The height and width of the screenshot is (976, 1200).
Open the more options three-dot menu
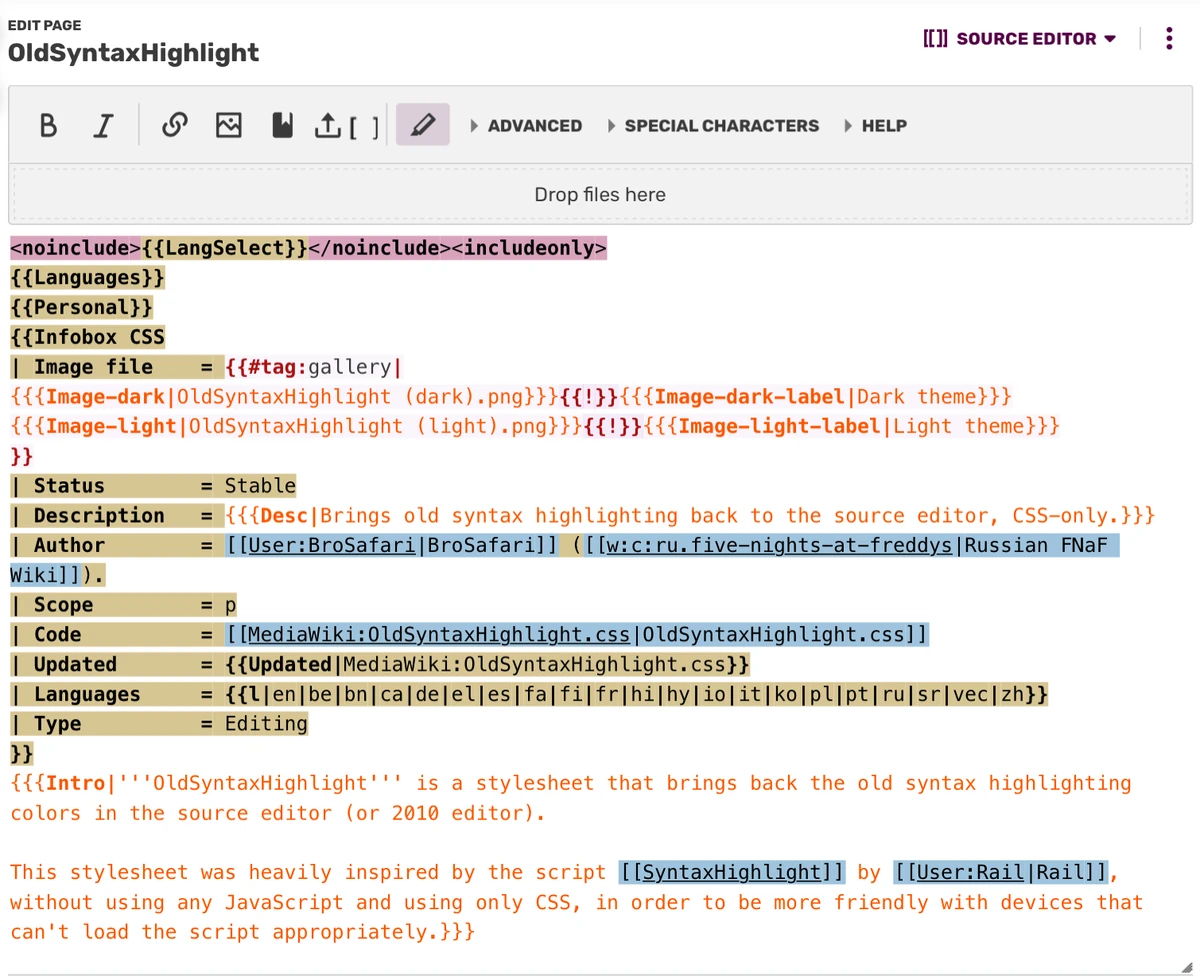[1169, 38]
